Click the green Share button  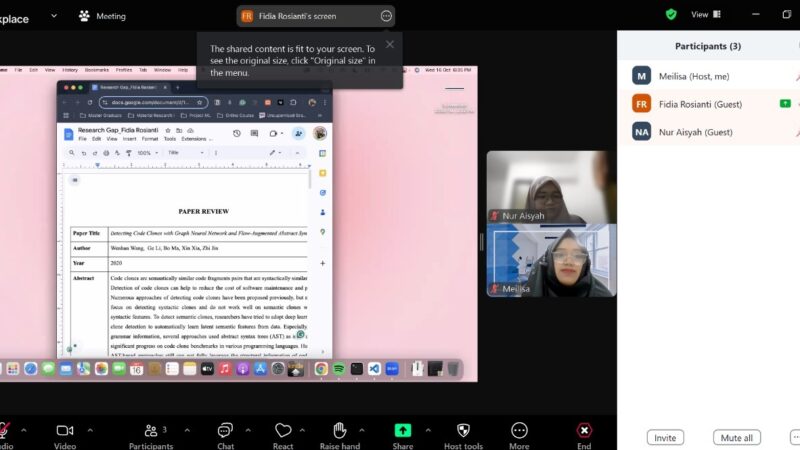(x=402, y=430)
